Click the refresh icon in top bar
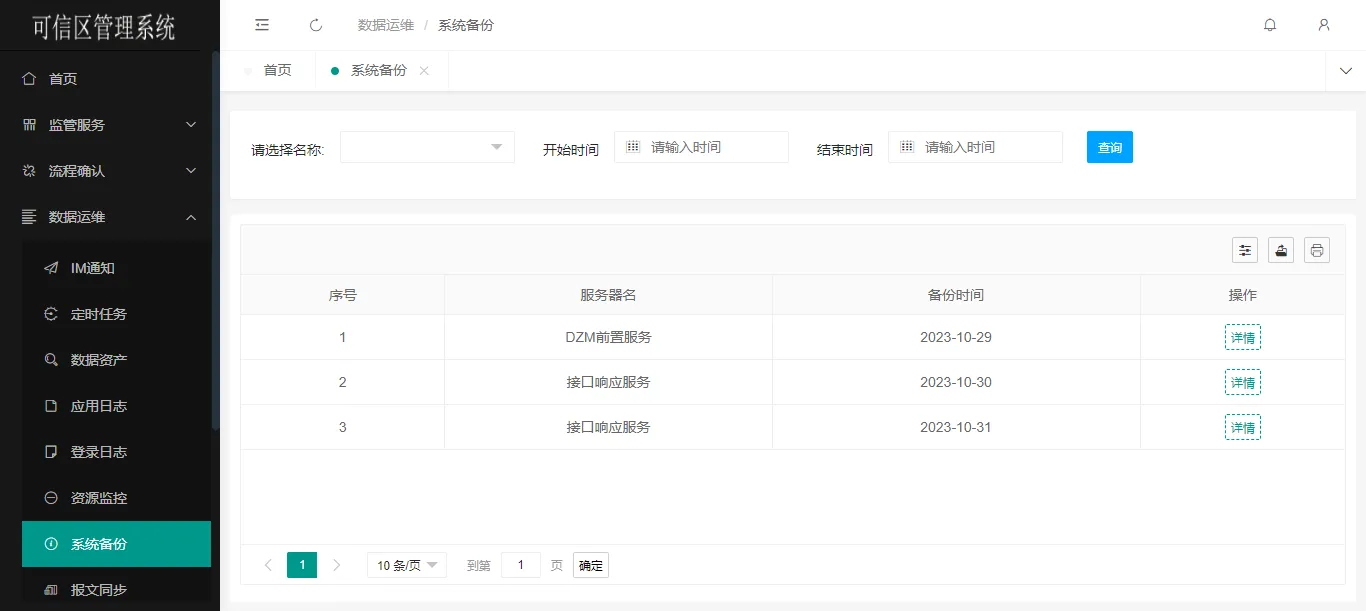 316,25
